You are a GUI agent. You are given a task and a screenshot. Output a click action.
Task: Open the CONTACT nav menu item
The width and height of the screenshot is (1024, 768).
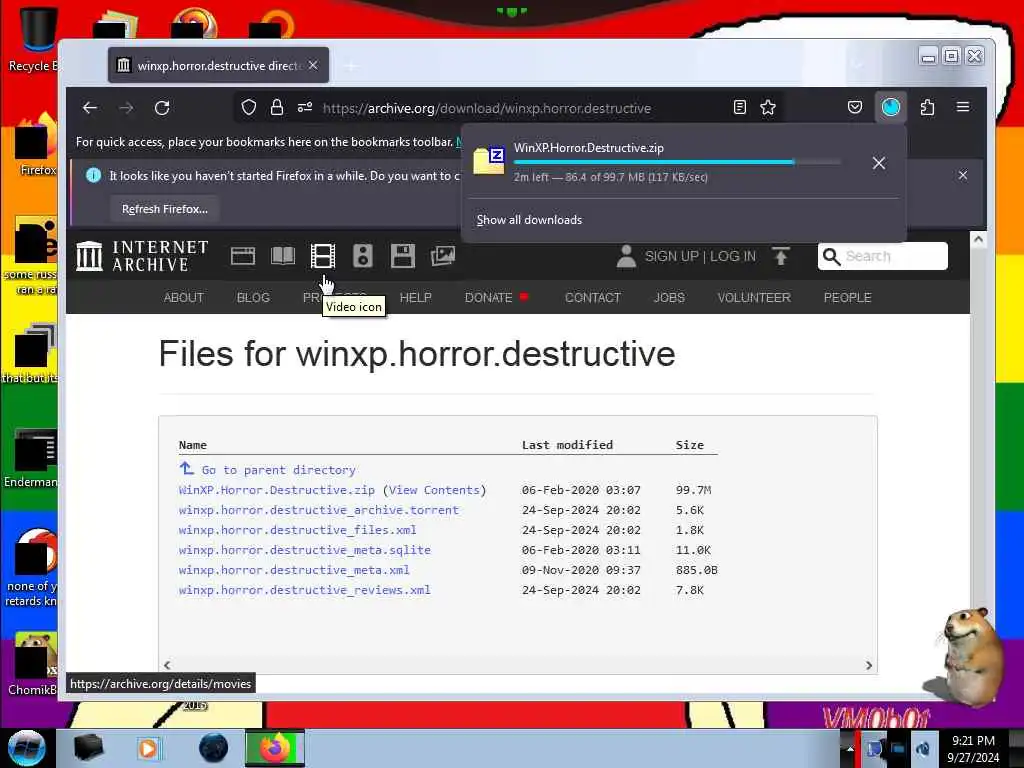tap(592, 298)
